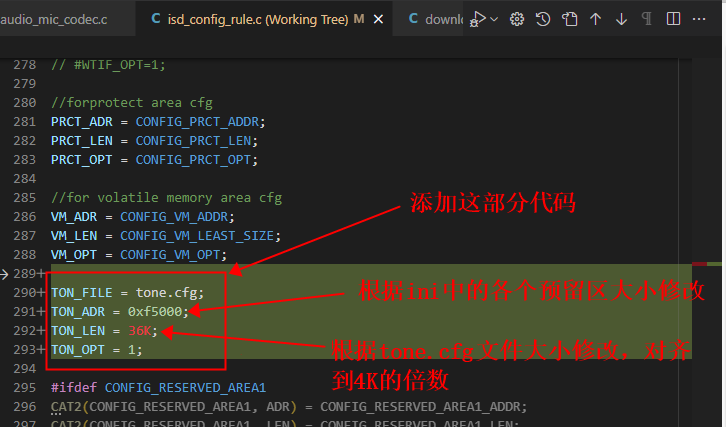Click CONFIG_VM_OPT macro on line 288
The height and width of the screenshot is (427, 726).
tap(170, 255)
